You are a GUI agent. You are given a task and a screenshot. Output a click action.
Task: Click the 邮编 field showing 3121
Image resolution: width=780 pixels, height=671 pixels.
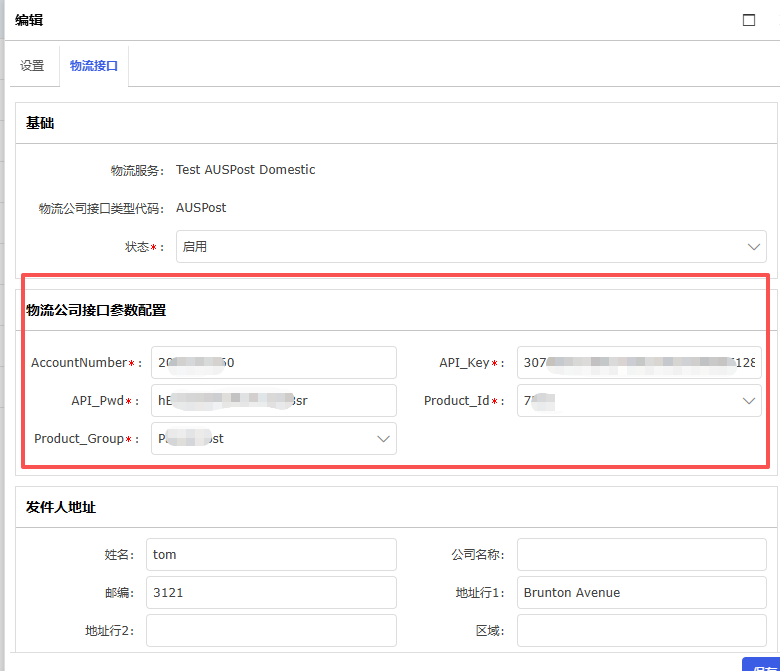click(271, 593)
